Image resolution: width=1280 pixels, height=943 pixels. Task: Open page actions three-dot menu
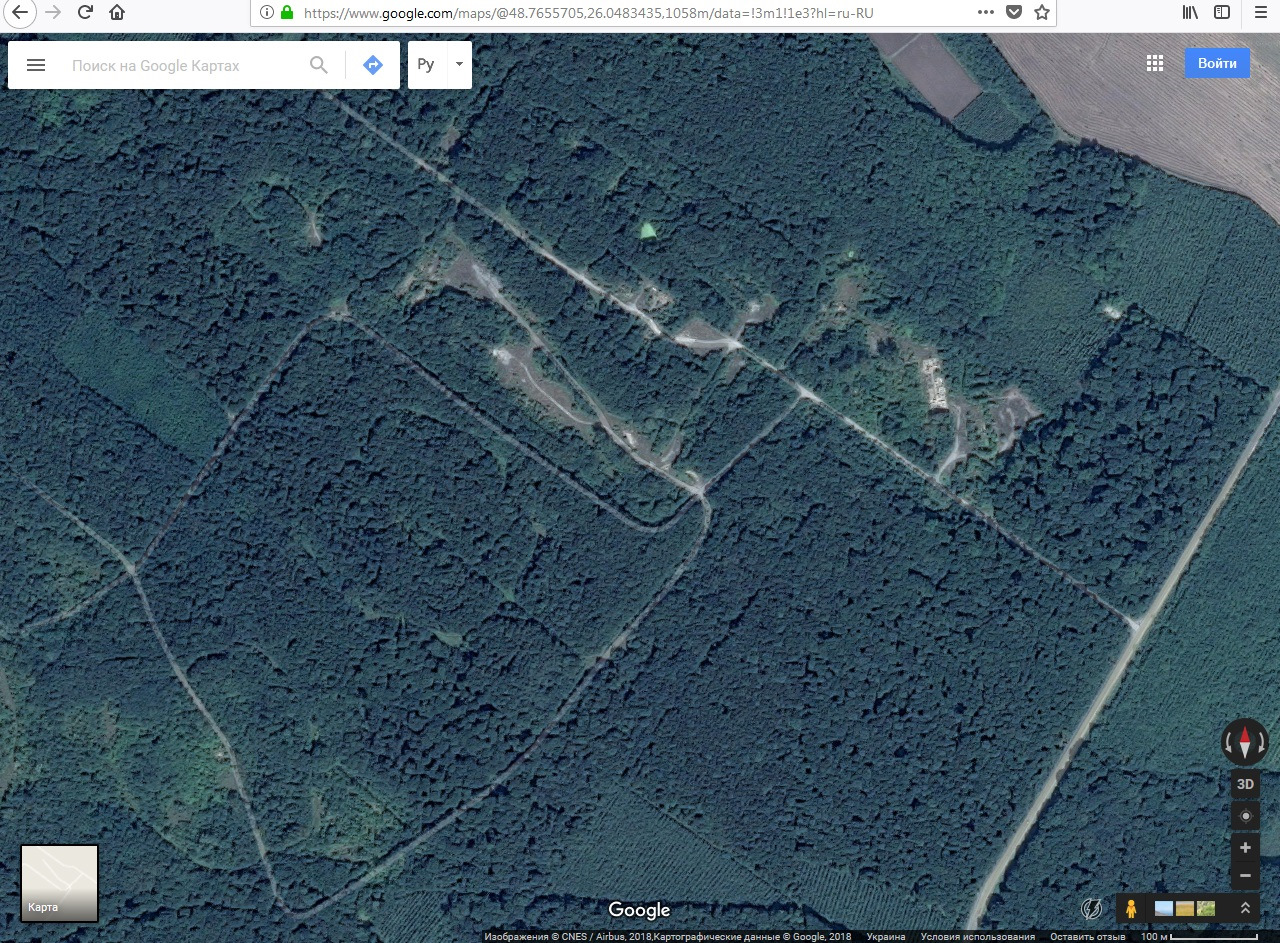[x=986, y=13]
